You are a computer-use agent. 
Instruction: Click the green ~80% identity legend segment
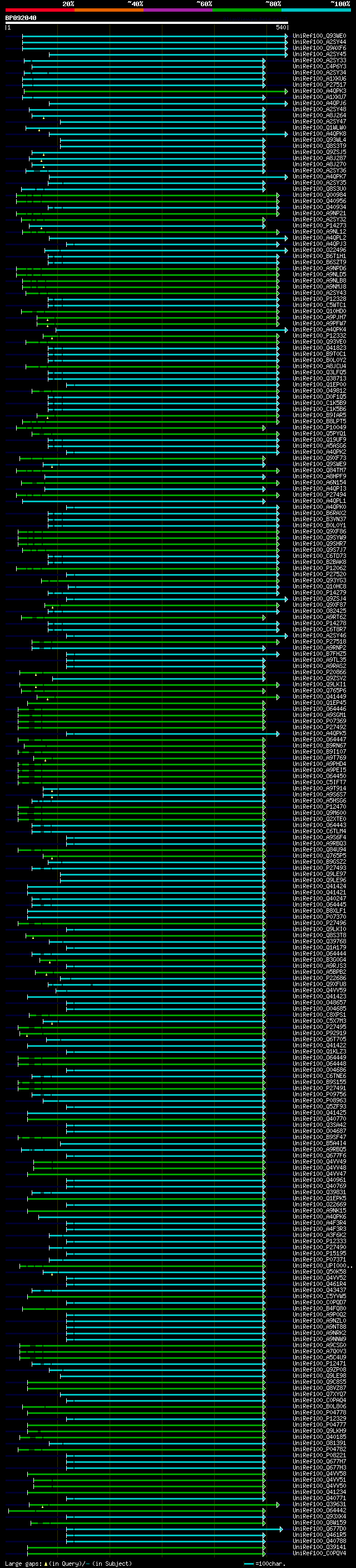pos(247,10)
